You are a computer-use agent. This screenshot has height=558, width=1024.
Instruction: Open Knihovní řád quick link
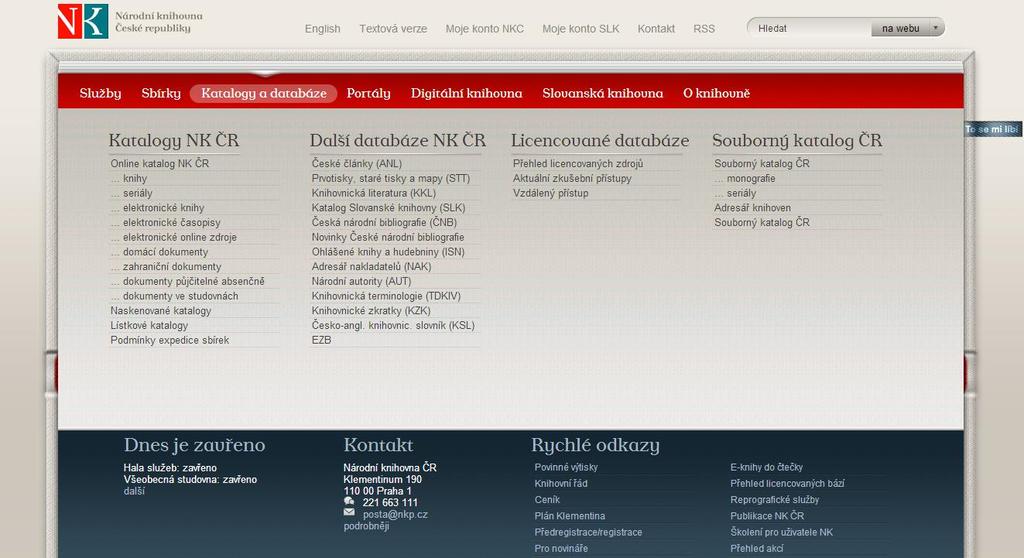coord(561,484)
